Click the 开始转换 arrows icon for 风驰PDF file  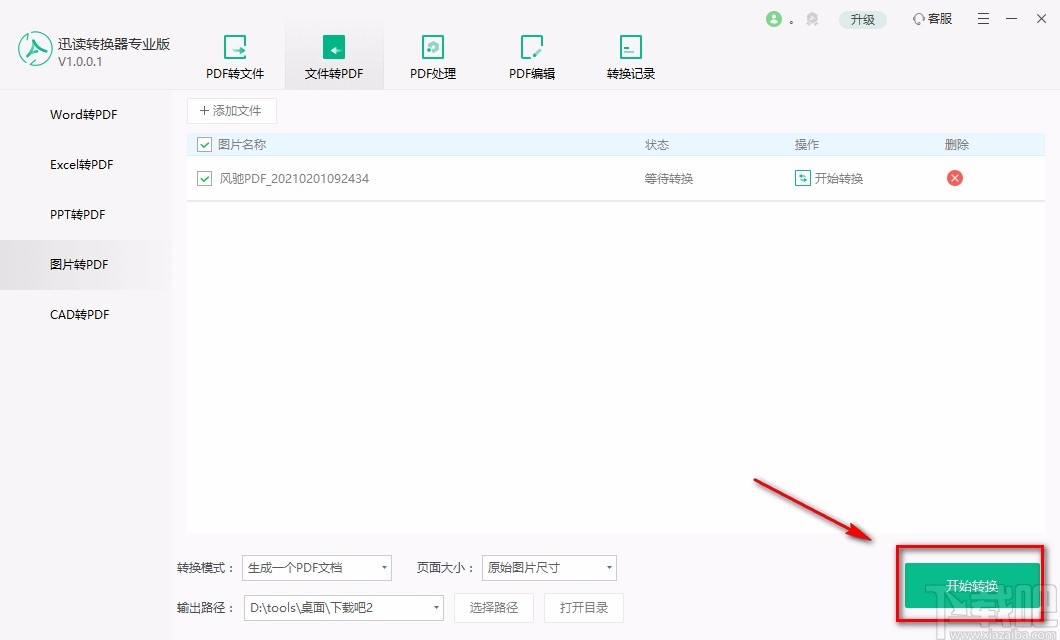[x=802, y=178]
